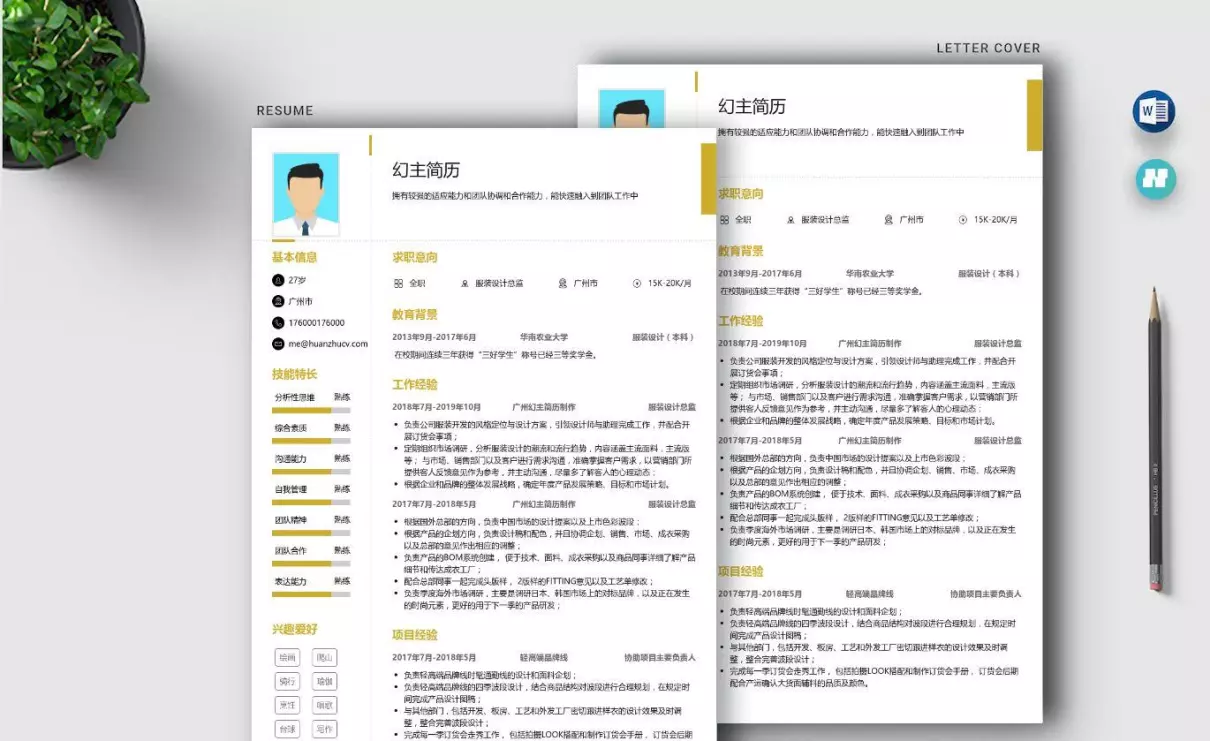Click the person icon beside 服装设计总监 on the front resume
1210x741 pixels.
click(x=465, y=283)
